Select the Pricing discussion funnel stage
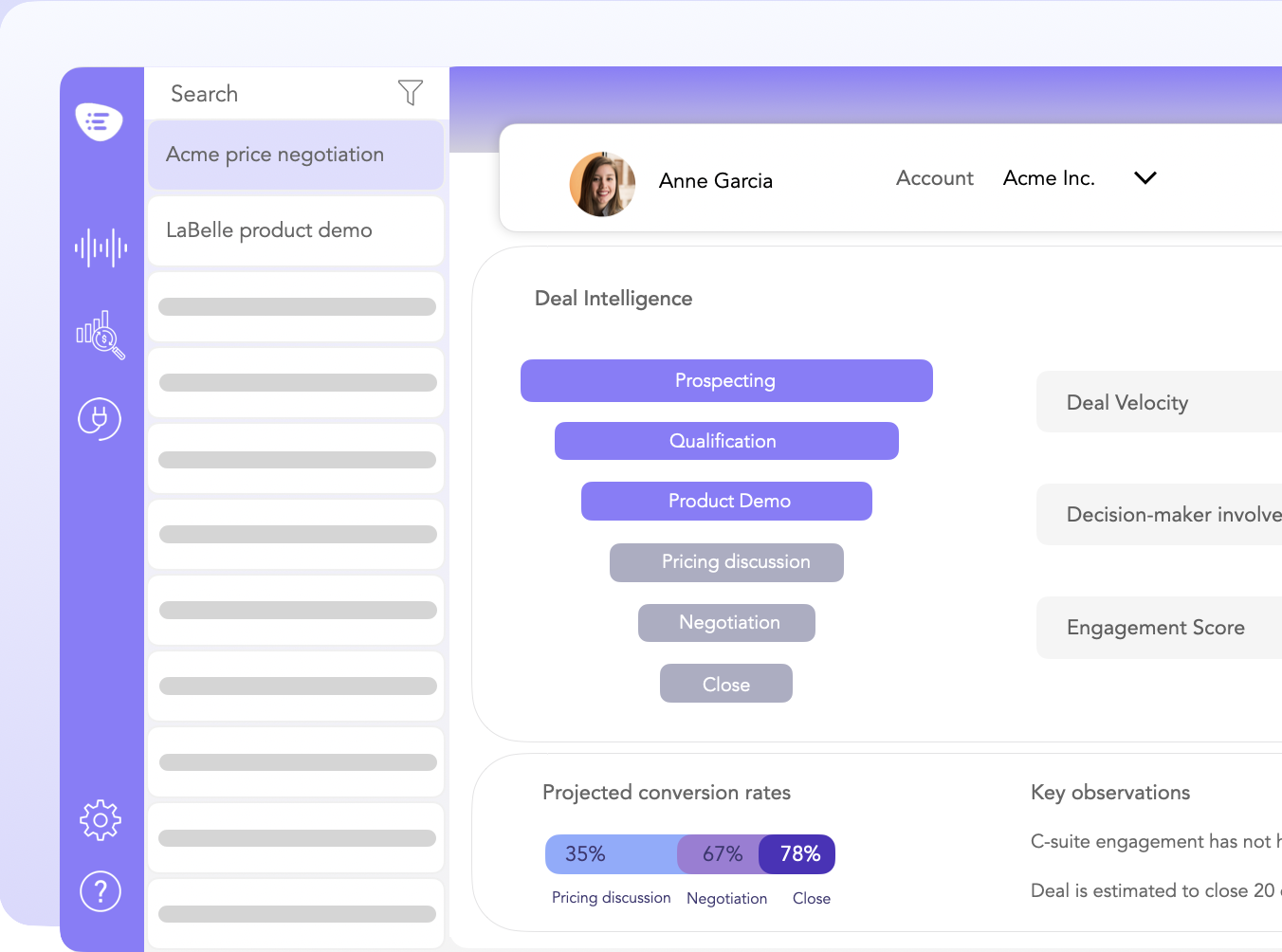 726,562
